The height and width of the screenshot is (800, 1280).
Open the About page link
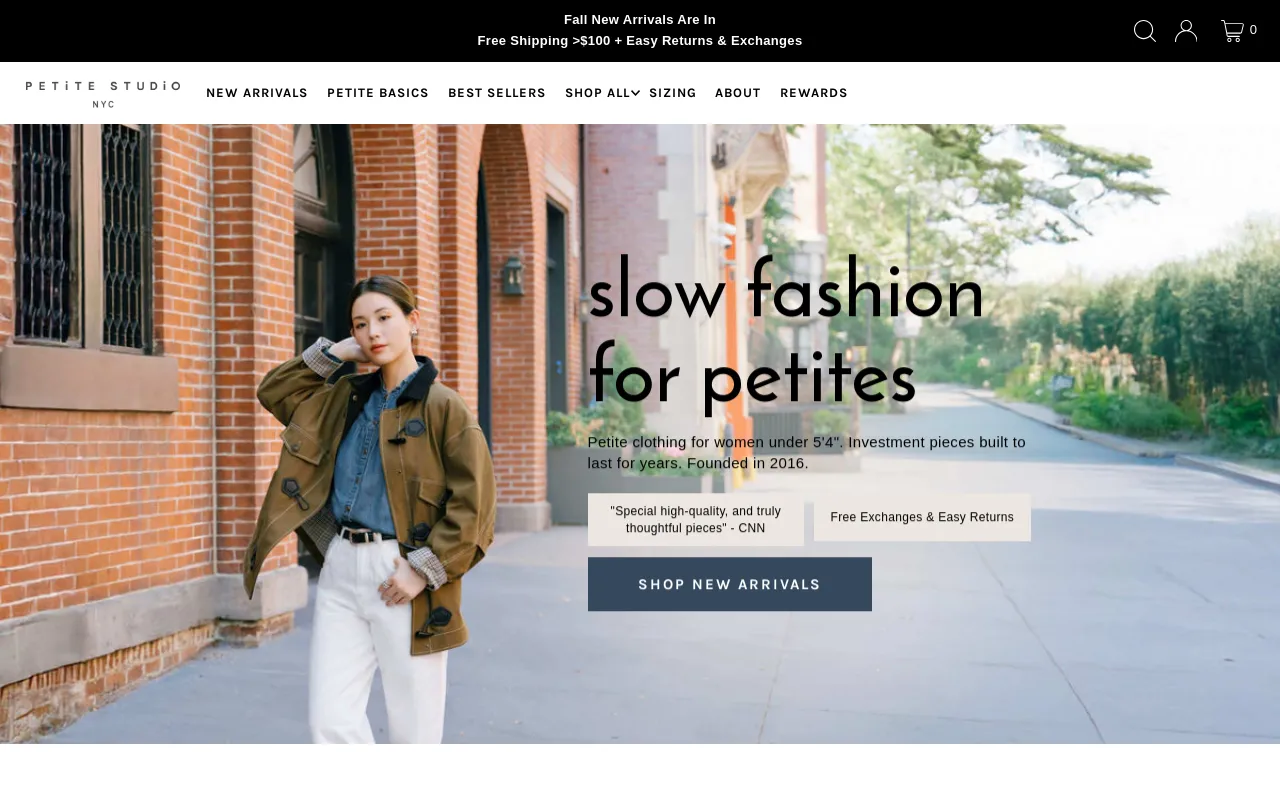point(738,93)
